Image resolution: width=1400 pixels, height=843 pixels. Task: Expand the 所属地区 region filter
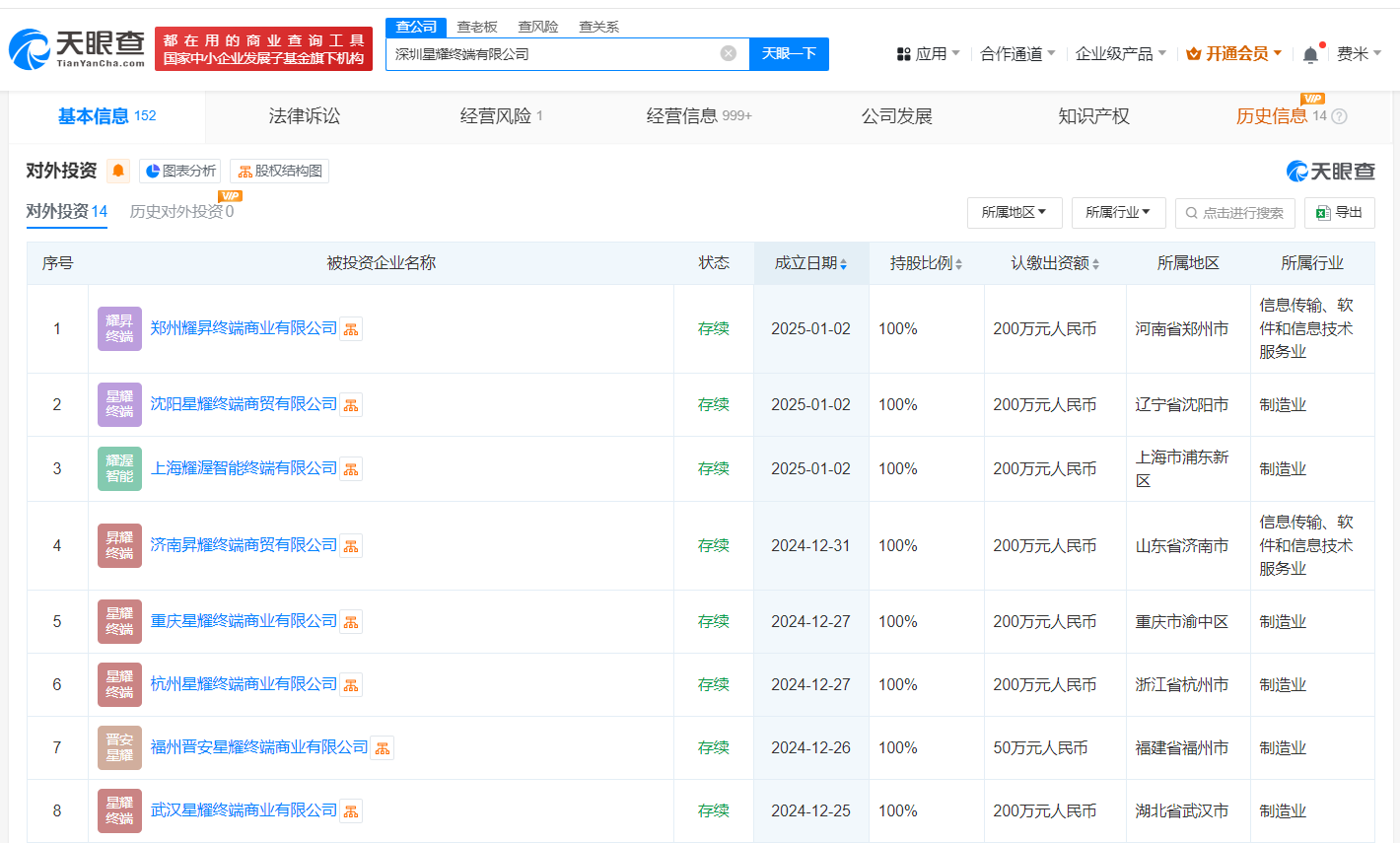(1014, 213)
